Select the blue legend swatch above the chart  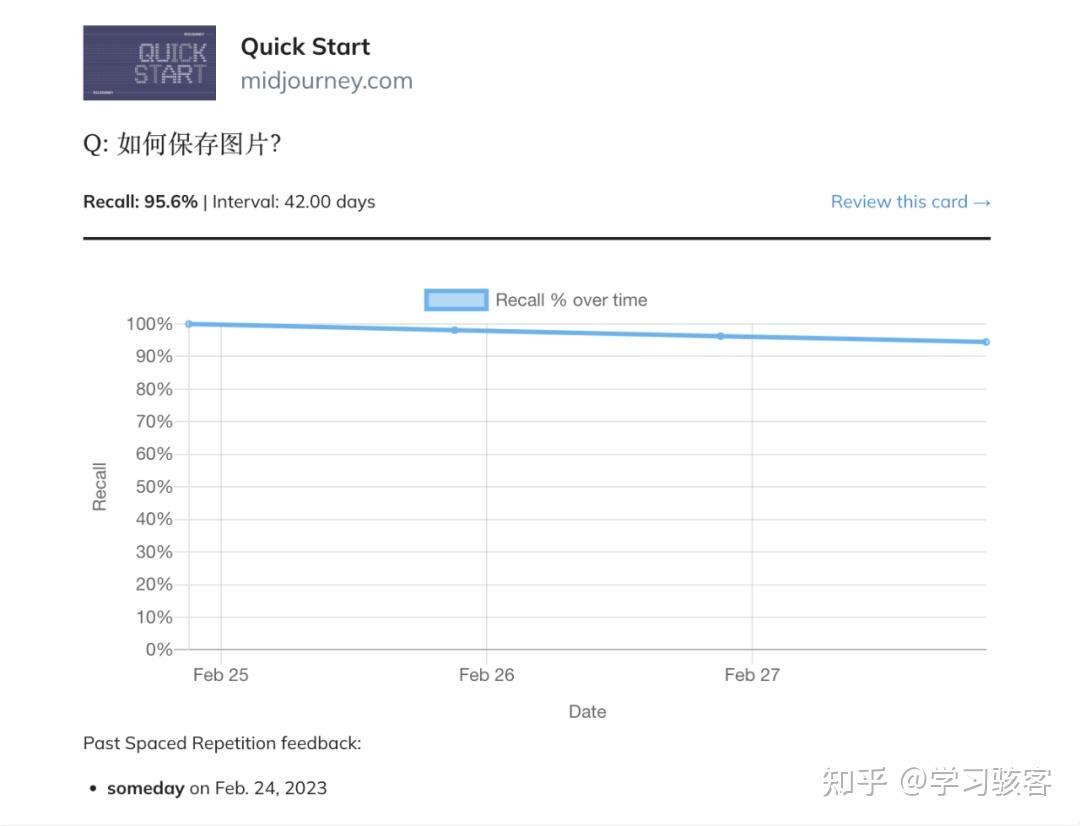455,299
